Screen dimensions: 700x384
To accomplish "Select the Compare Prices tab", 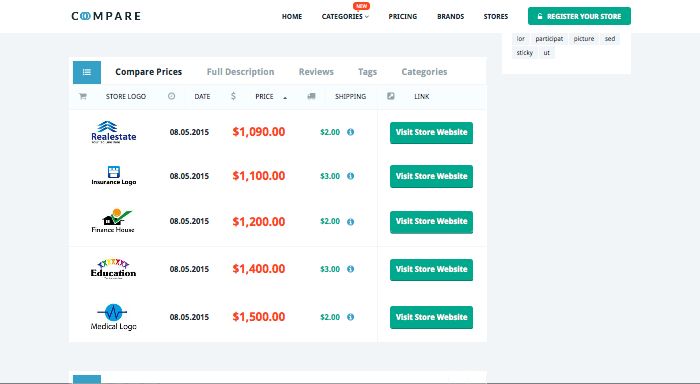I will [x=149, y=72].
